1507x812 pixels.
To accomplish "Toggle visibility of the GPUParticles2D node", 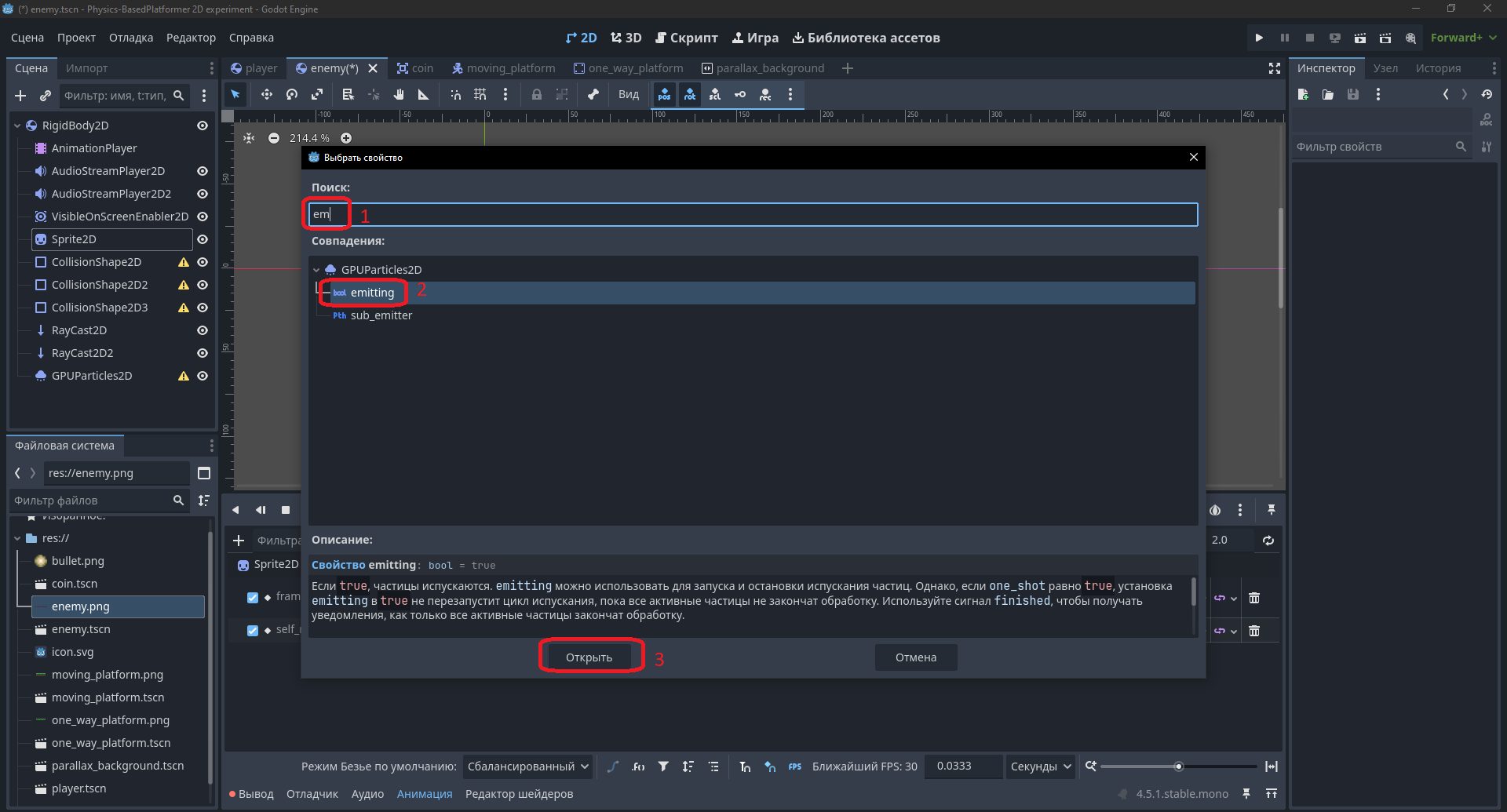I will pyautogui.click(x=203, y=376).
